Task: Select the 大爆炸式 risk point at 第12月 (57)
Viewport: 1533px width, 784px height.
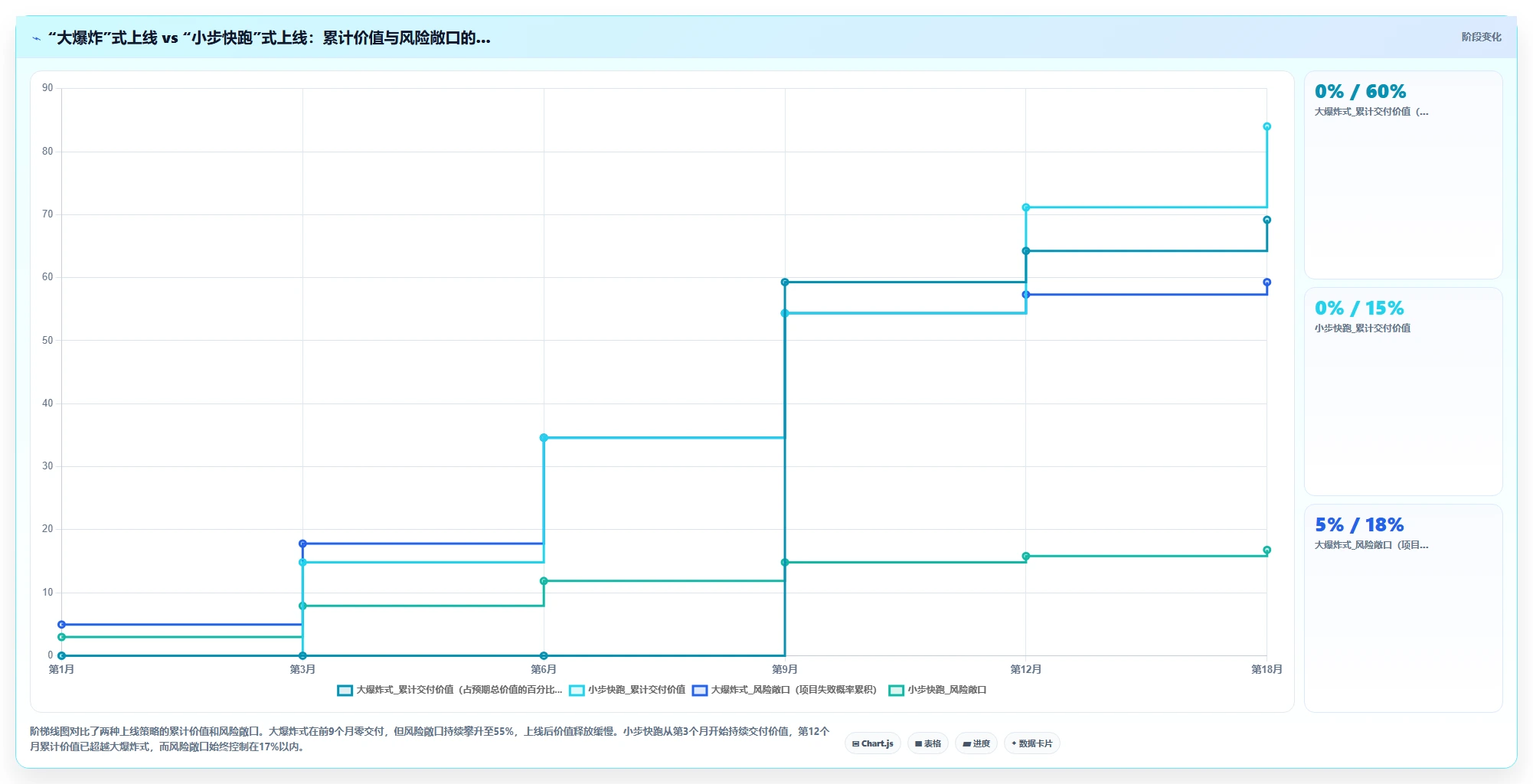Action: 1026,295
